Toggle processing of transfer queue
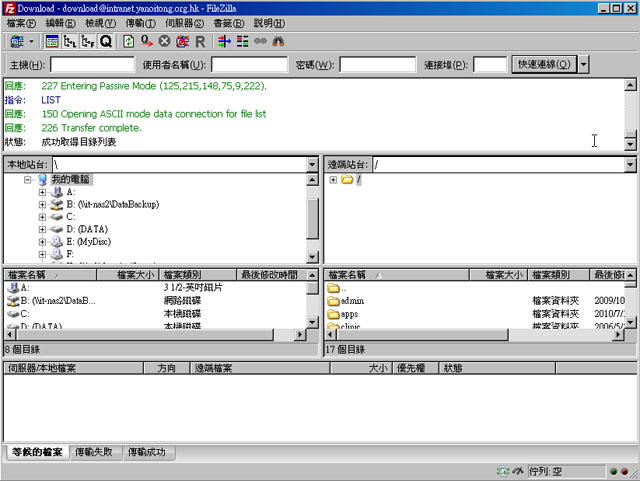Viewport: 640px width, 481px height. (147, 41)
